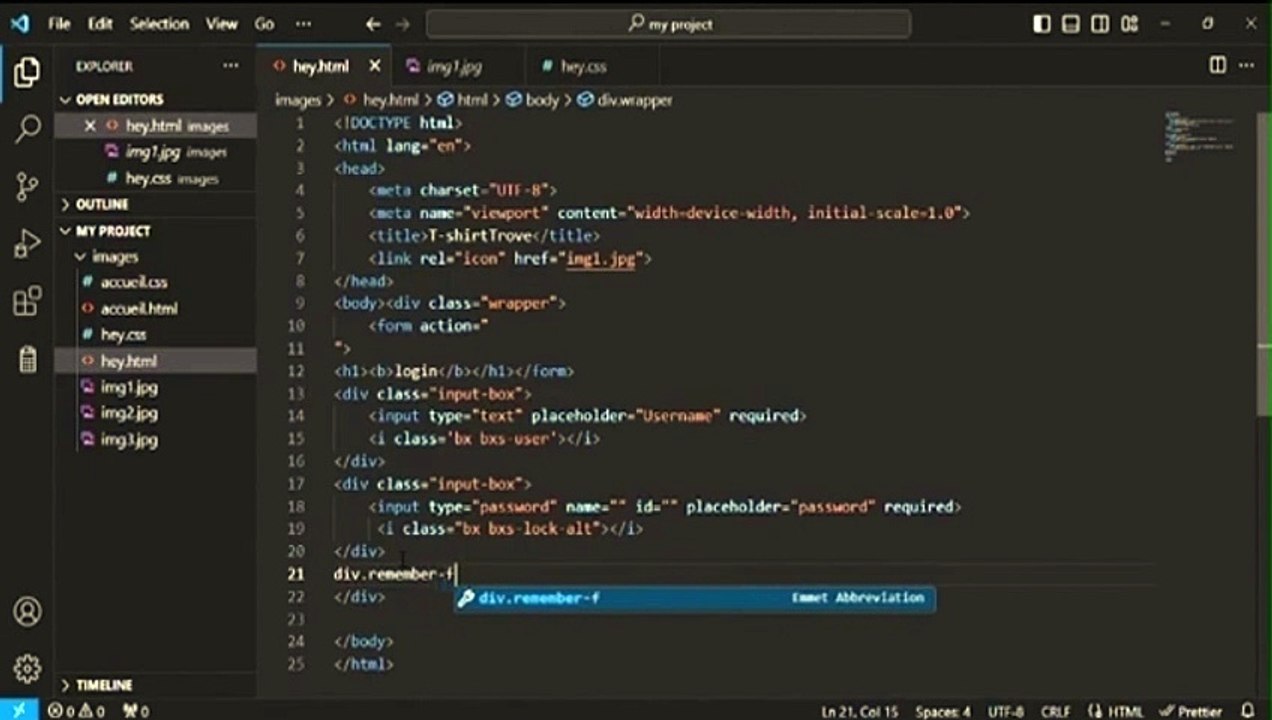This screenshot has height=720, width=1272.
Task: Split the editor to the right
Action: click(x=1217, y=66)
